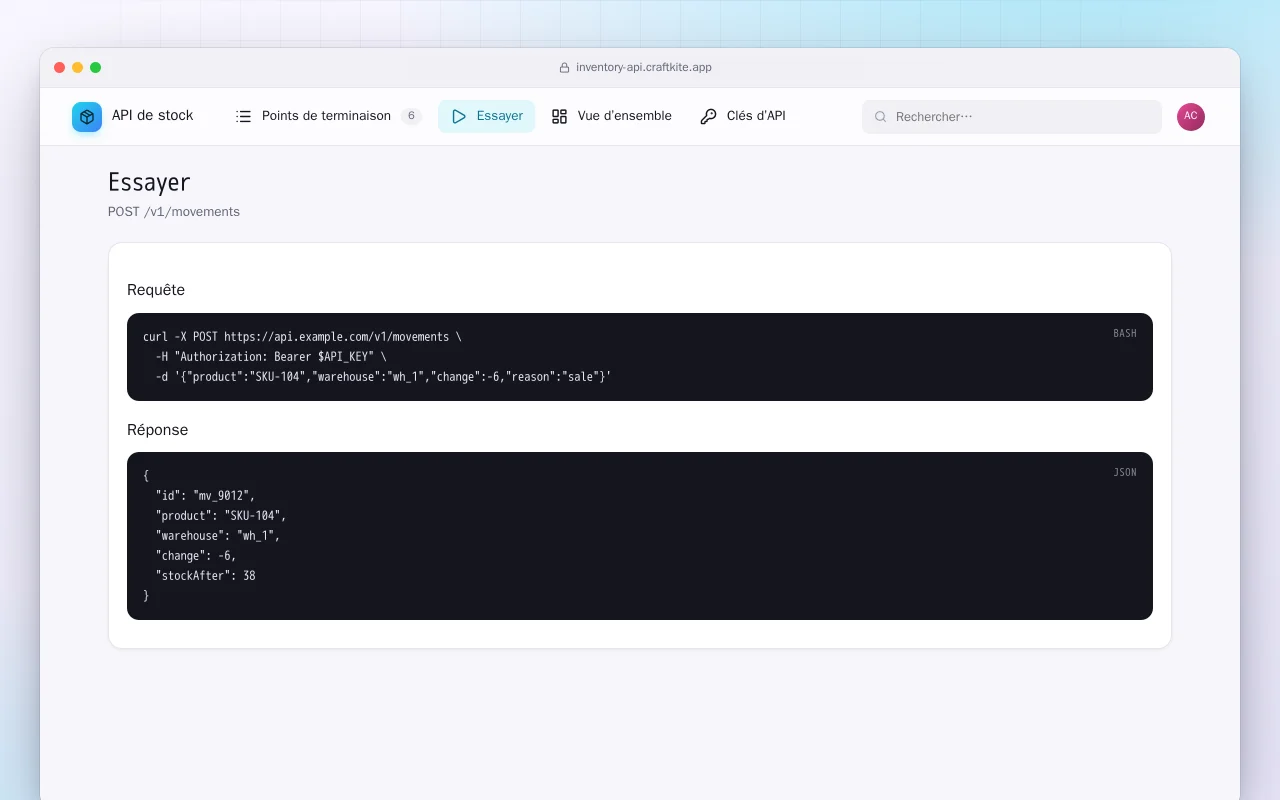Click the Rechercher search field

point(1012,117)
